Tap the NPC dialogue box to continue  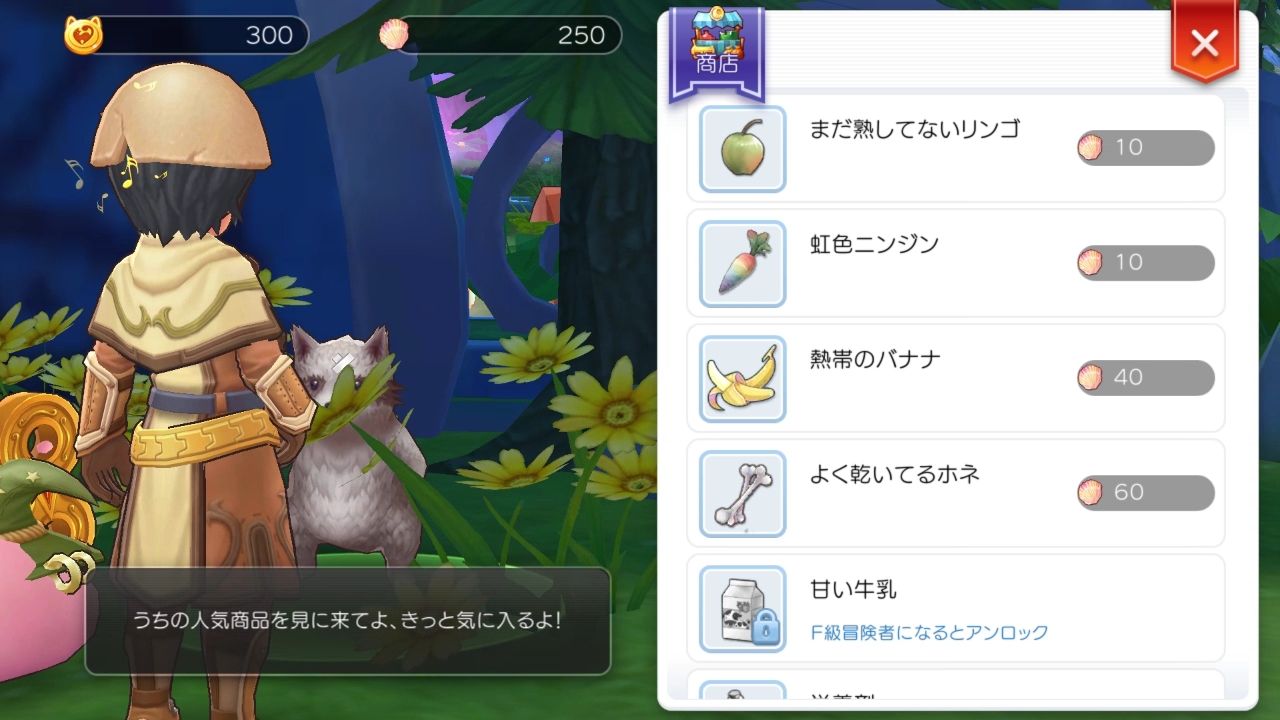[347, 621]
